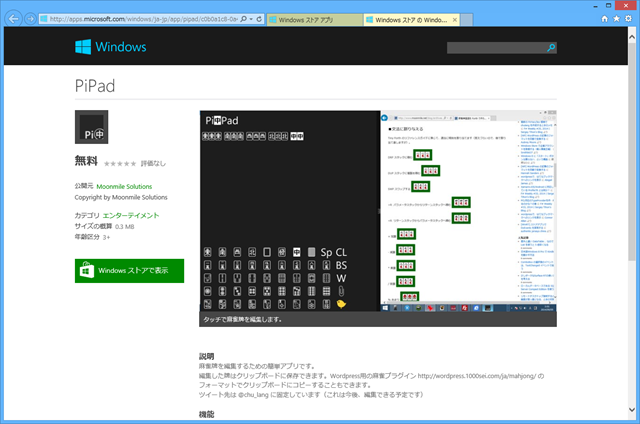Click the Windows logo in header
This screenshot has height=424, width=640.
(83, 47)
